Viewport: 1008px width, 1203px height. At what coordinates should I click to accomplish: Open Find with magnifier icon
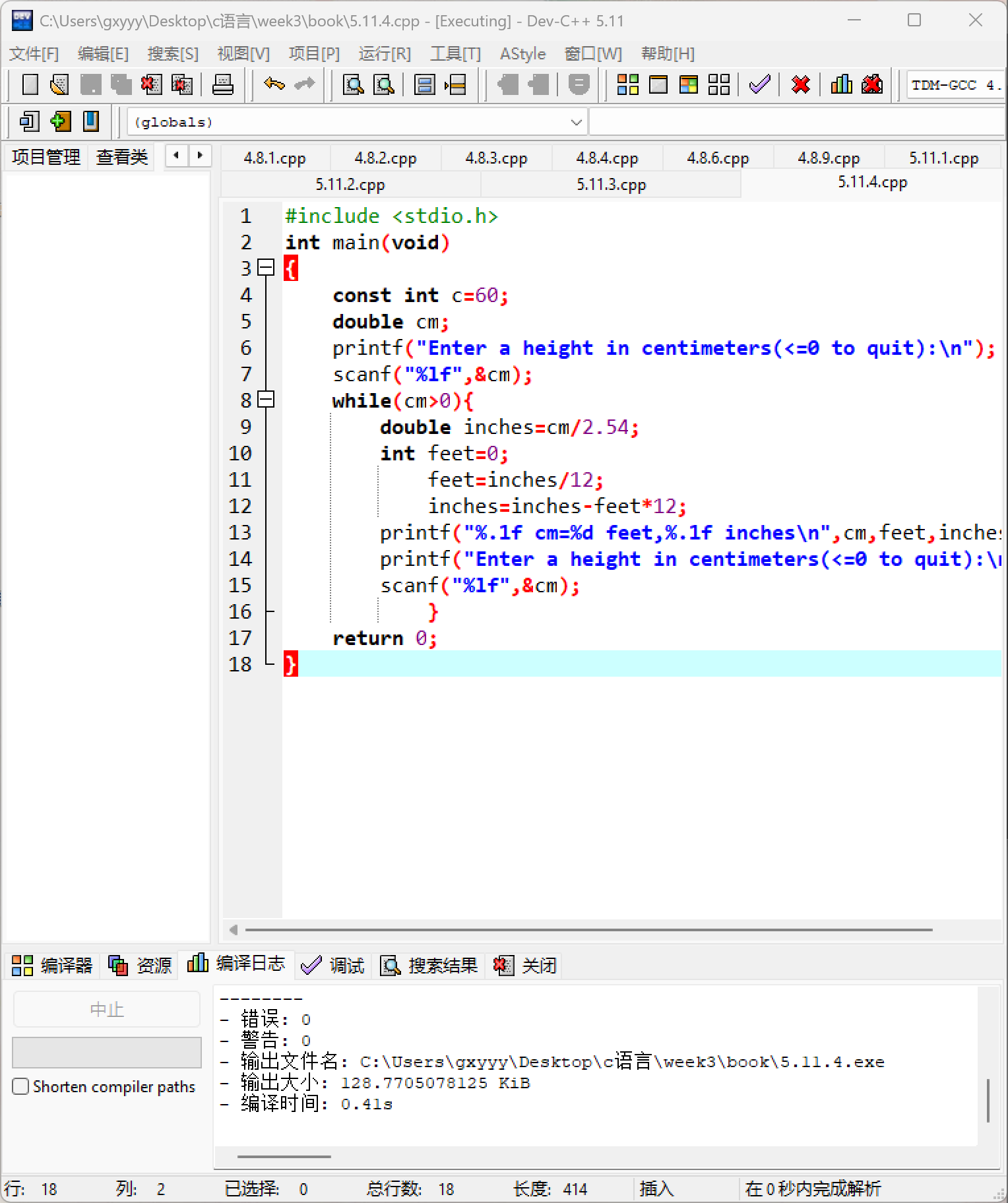354,84
